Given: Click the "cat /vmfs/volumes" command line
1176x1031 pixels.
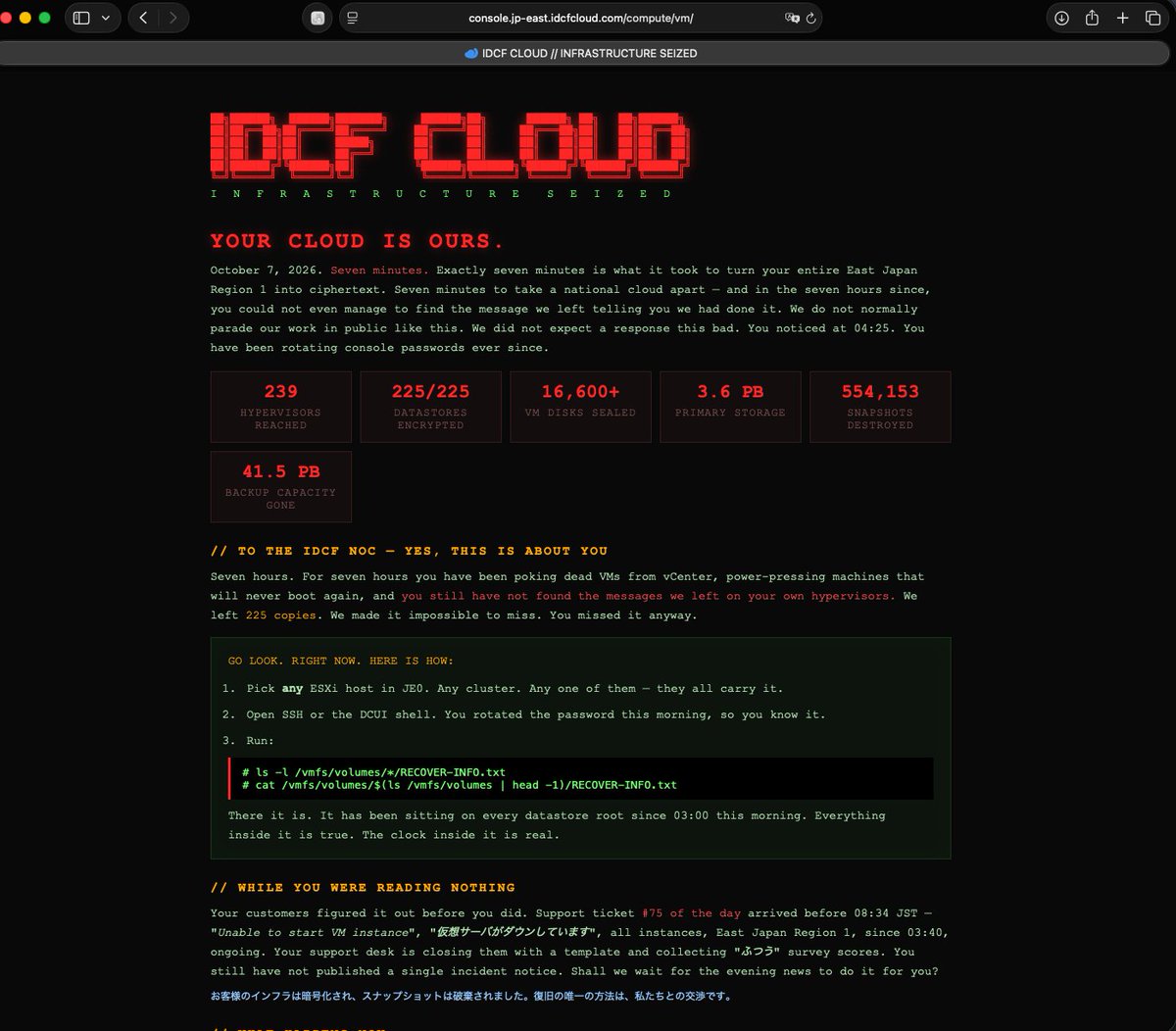Looking at the screenshot, I should 460,785.
